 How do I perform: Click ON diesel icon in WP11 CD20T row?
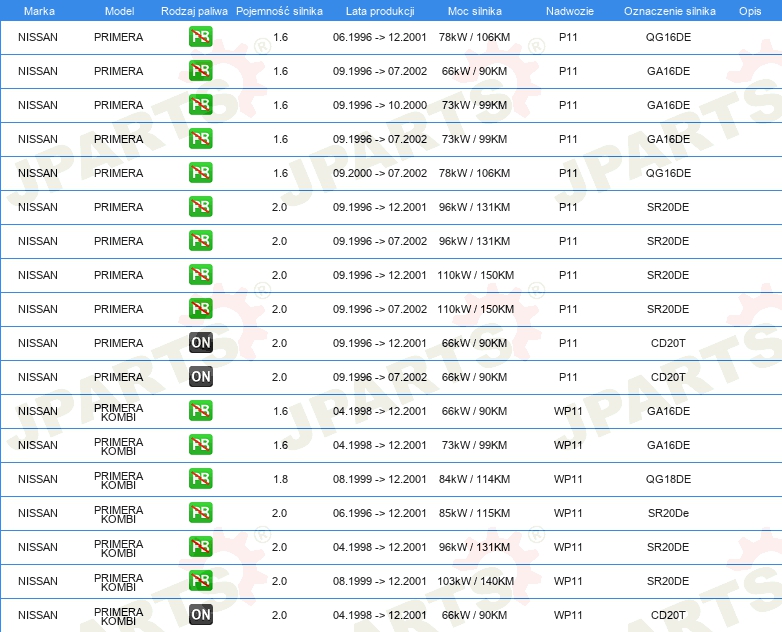[x=200, y=615]
